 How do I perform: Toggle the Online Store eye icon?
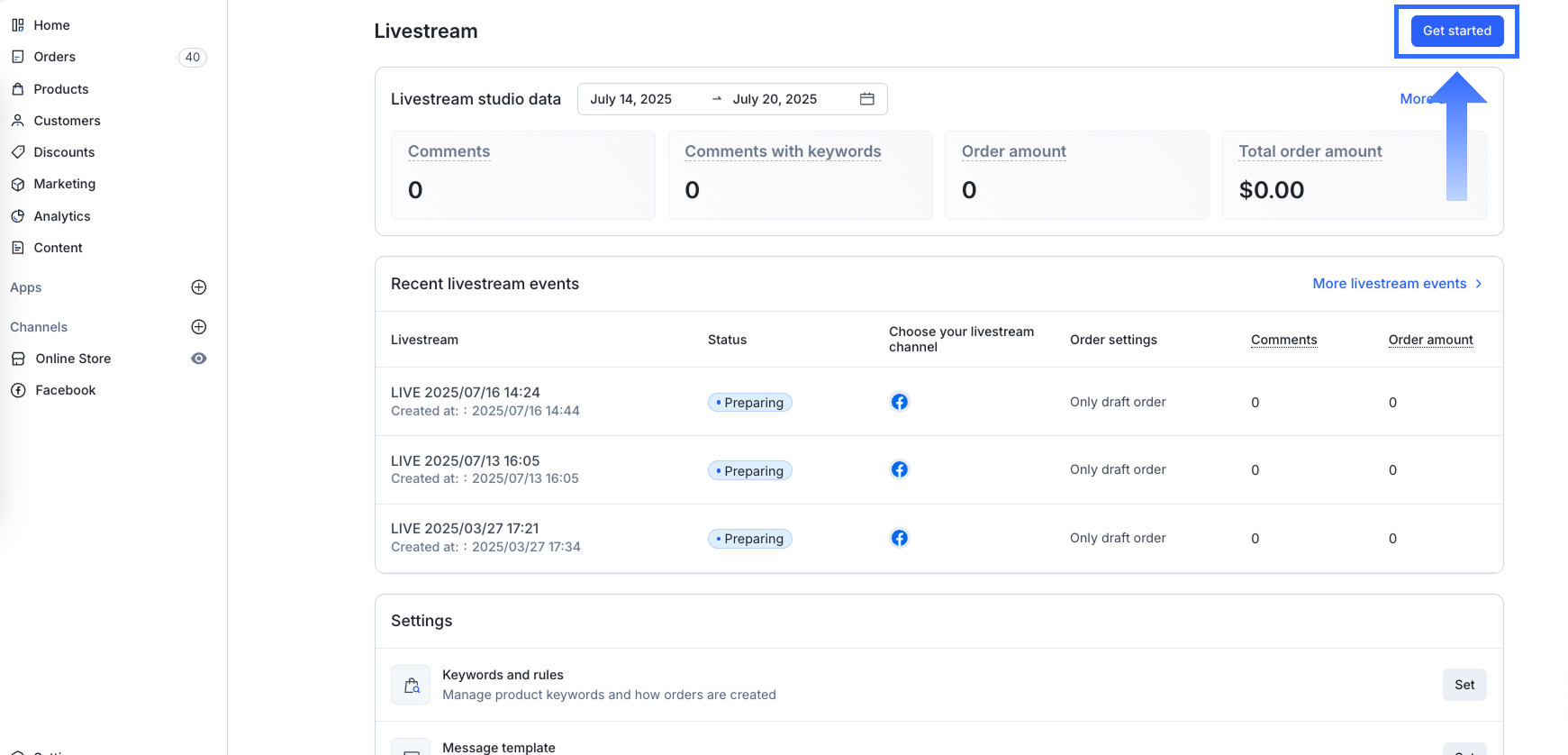click(199, 359)
